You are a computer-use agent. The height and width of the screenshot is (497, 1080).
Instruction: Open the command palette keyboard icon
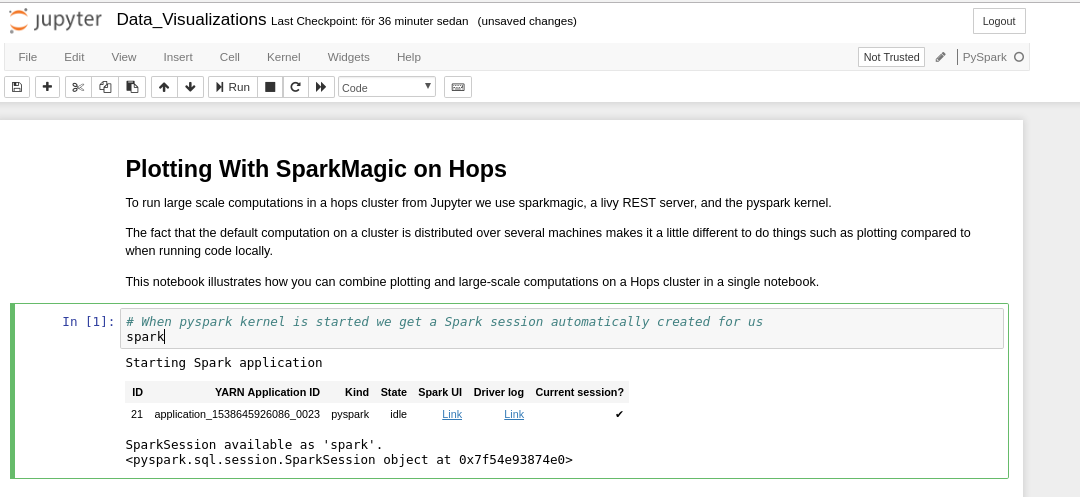[x=458, y=87]
